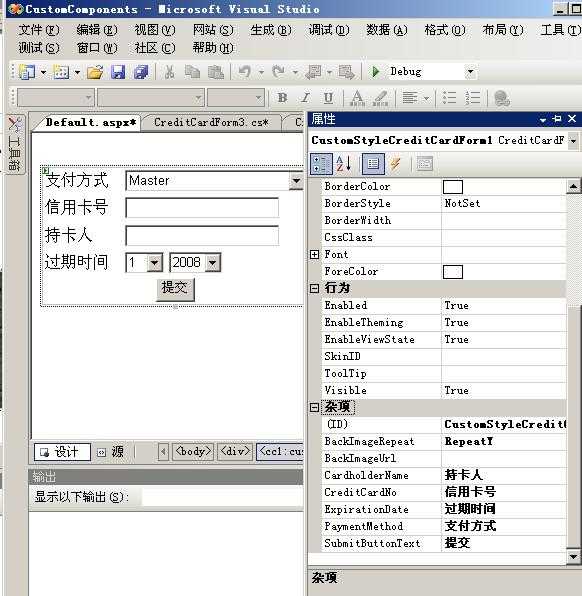
Task: Click the Properties panel auto-hide pin icon
Action: tap(557, 119)
